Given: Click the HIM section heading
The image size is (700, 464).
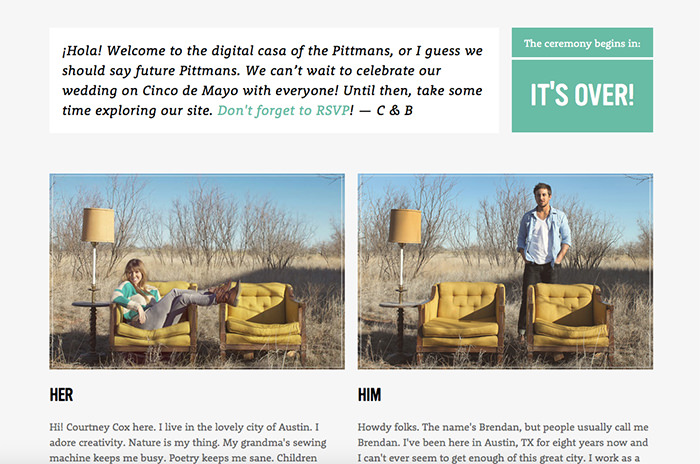Looking at the screenshot, I should click(x=369, y=395).
